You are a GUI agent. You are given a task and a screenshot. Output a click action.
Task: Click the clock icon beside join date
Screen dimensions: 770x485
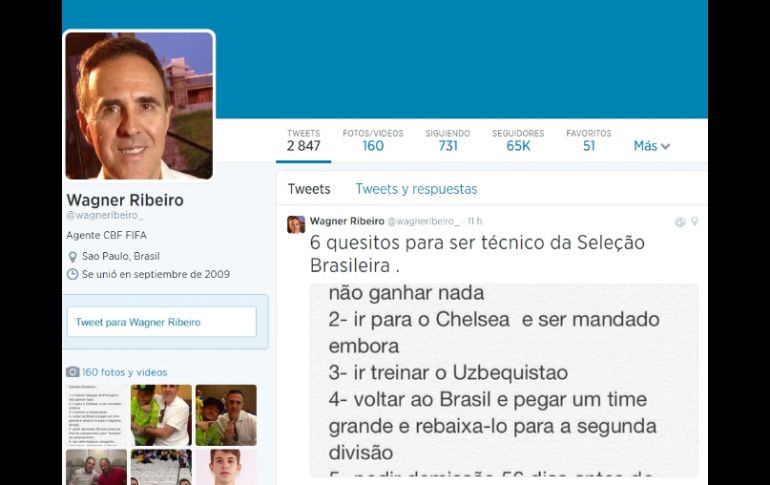tap(72, 274)
